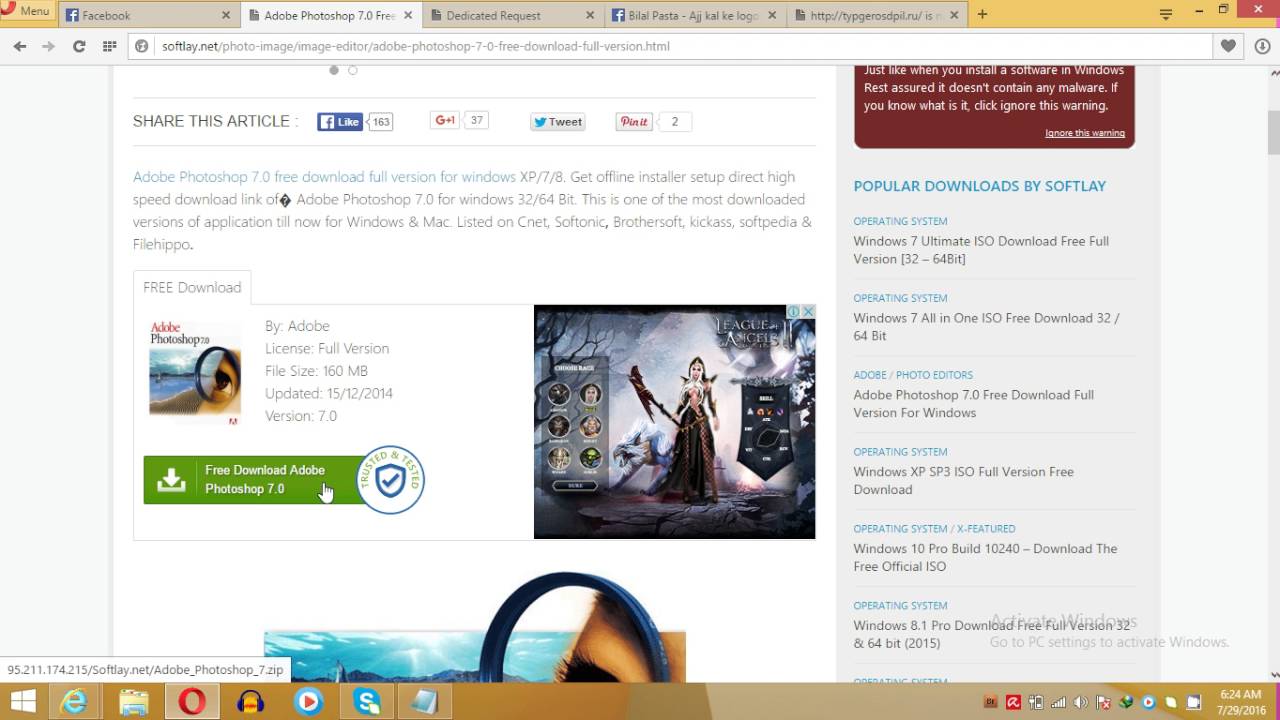The image size is (1280, 720).
Task: Reload the current page
Action: 79,46
